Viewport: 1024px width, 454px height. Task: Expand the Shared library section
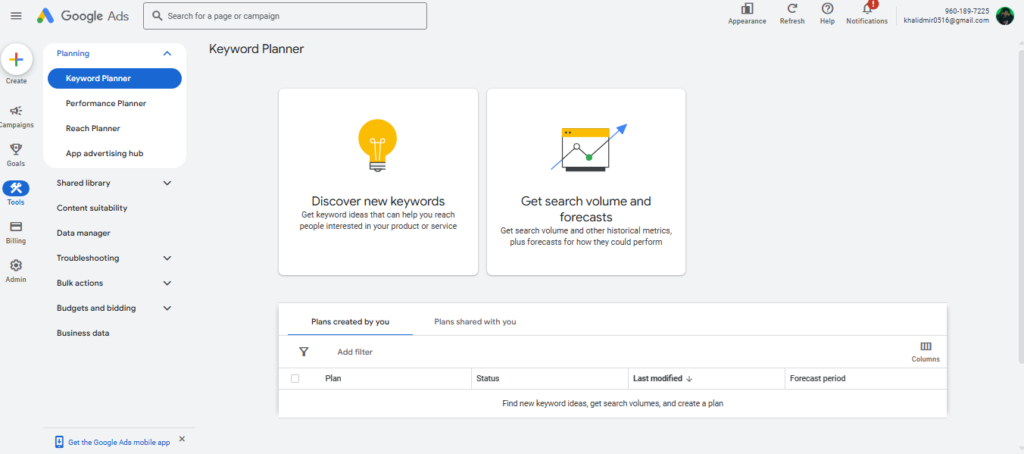[x=167, y=183]
